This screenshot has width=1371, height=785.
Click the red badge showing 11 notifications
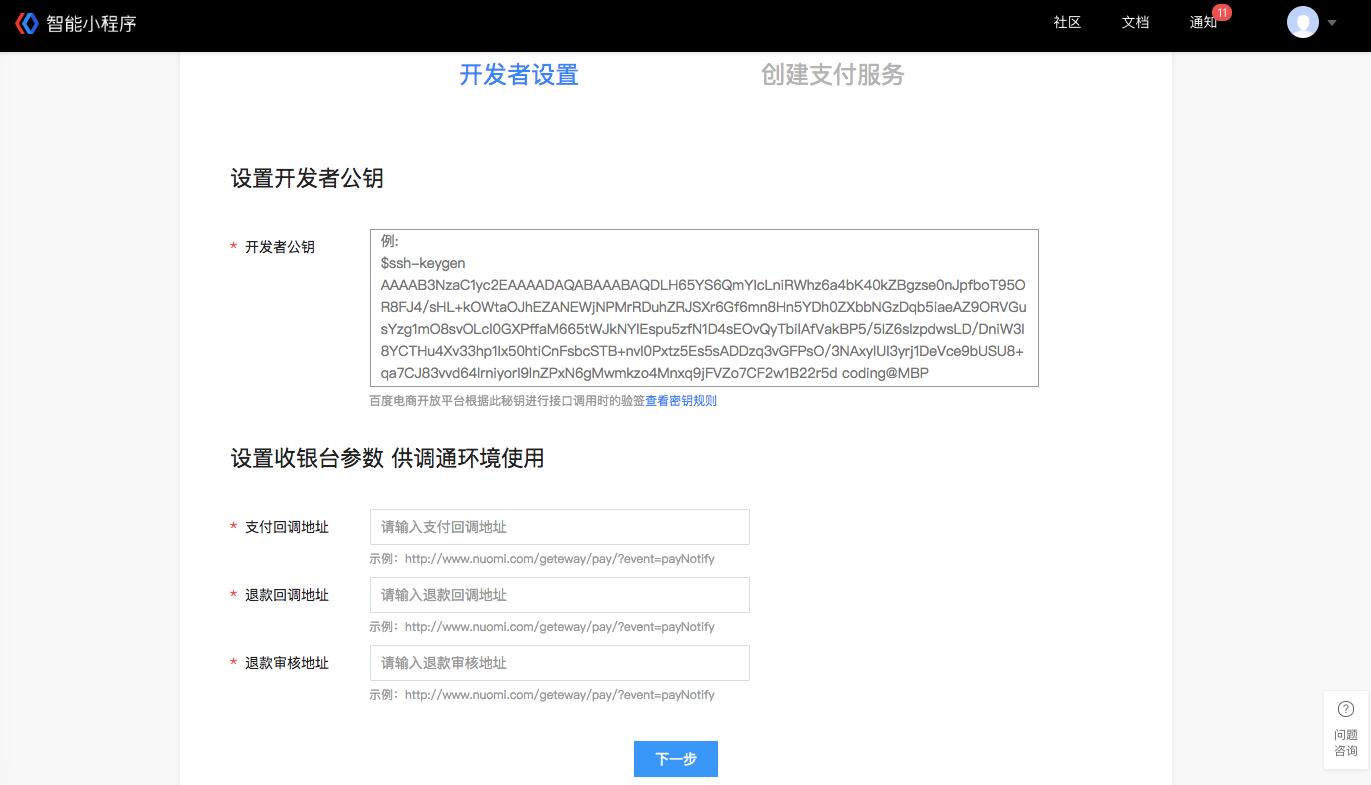coord(1222,12)
